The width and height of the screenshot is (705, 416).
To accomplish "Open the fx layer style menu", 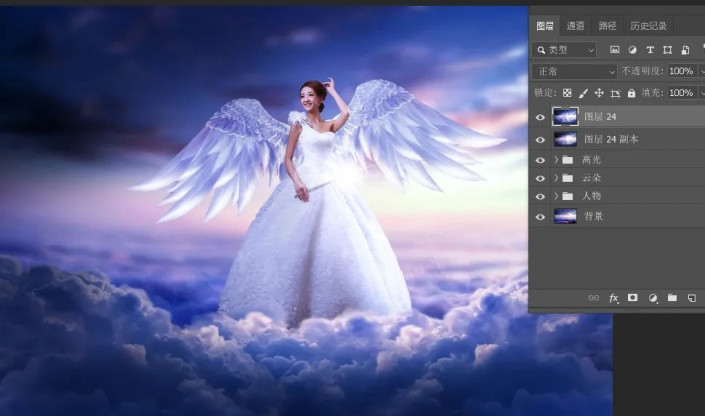I will 613,298.
